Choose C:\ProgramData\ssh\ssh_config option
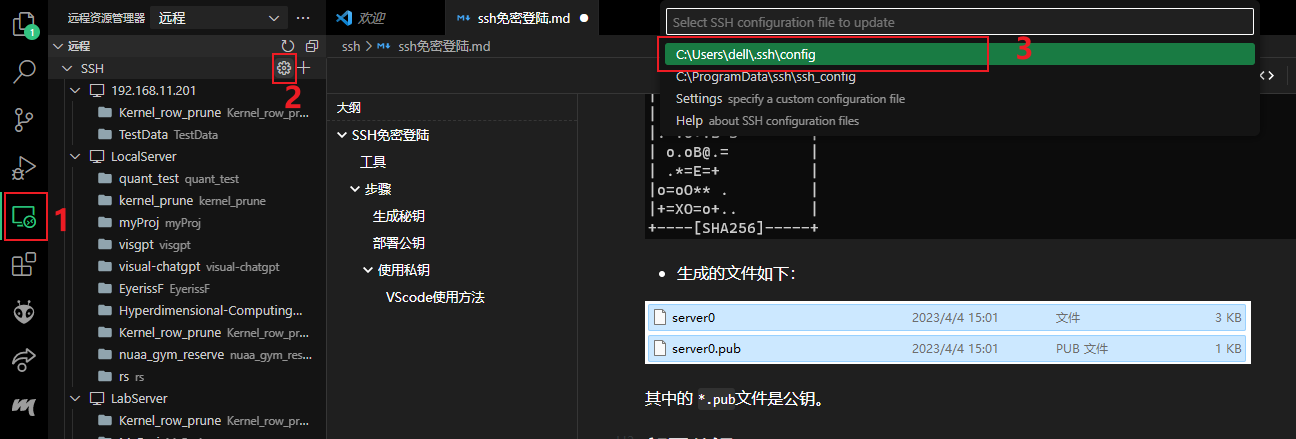The width and height of the screenshot is (1296, 439). click(765, 77)
